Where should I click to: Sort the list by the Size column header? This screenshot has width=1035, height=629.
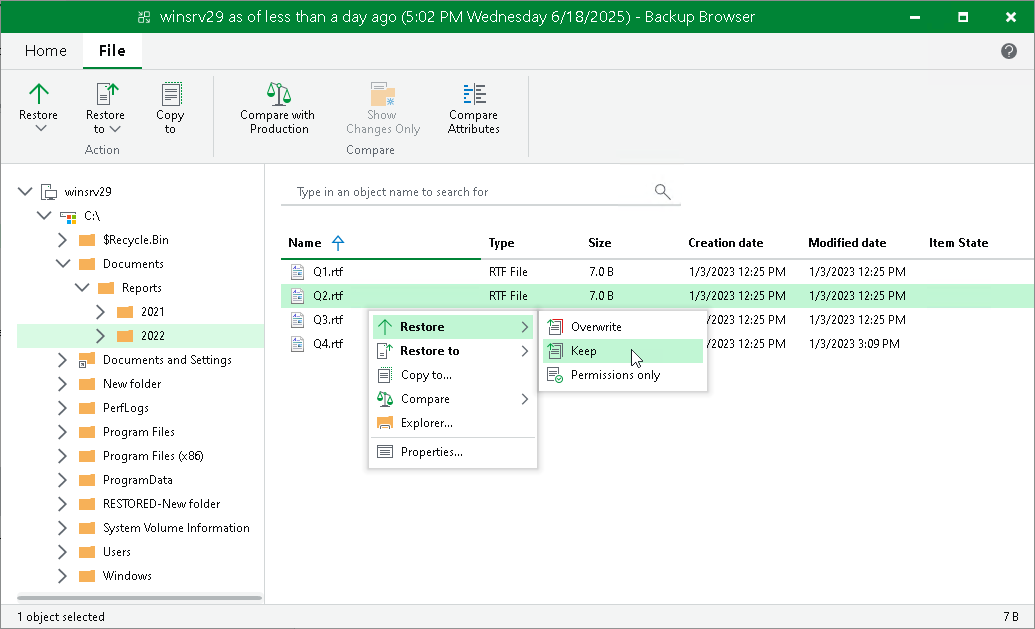point(599,243)
